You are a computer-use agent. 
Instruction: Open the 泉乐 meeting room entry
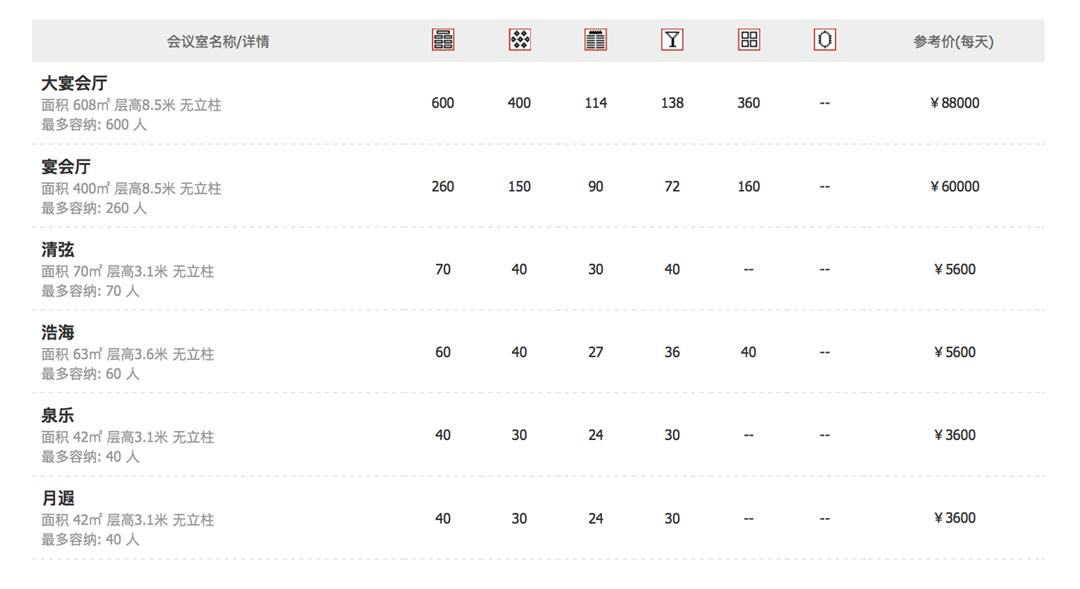tap(58, 415)
